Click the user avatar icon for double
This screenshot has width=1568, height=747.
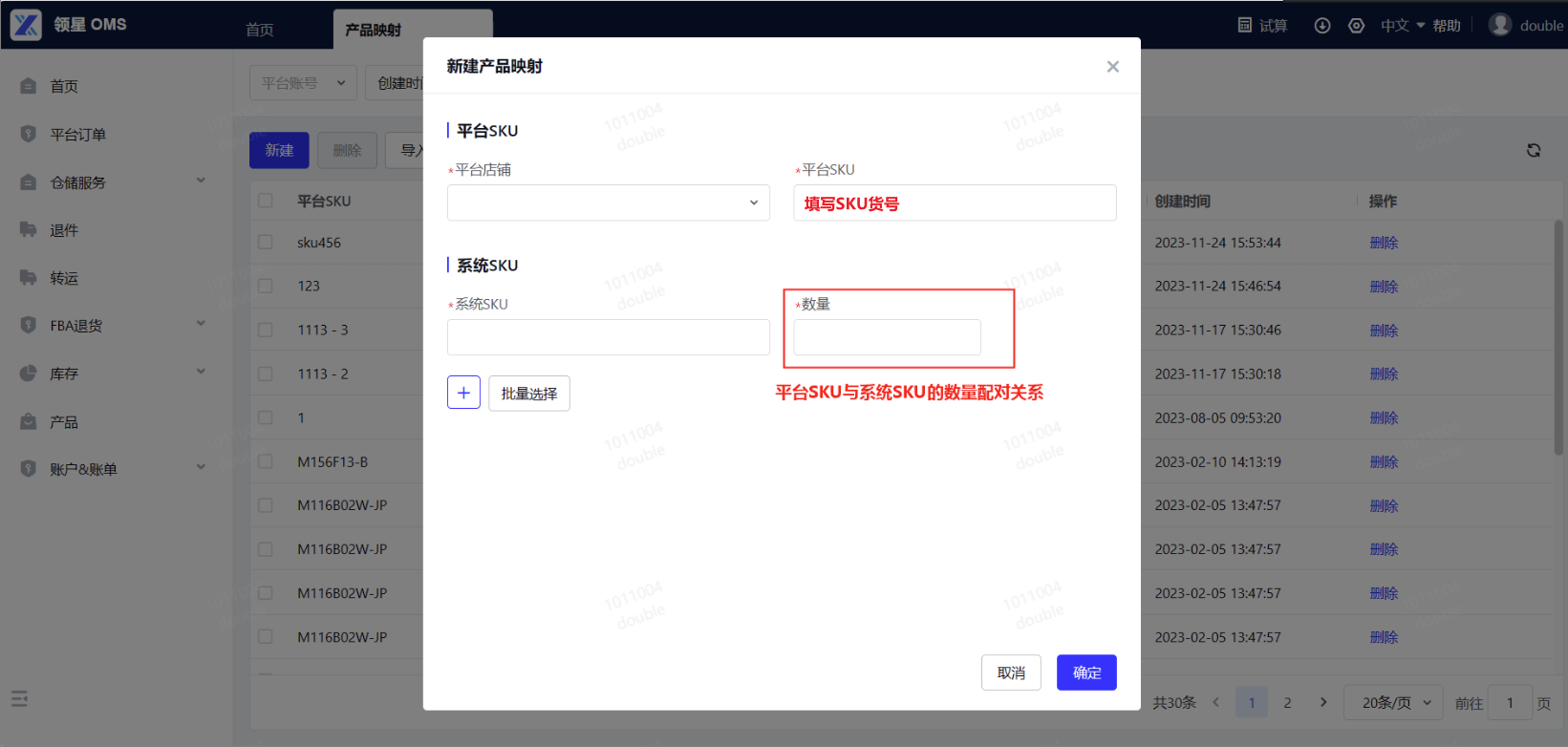[x=1500, y=25]
